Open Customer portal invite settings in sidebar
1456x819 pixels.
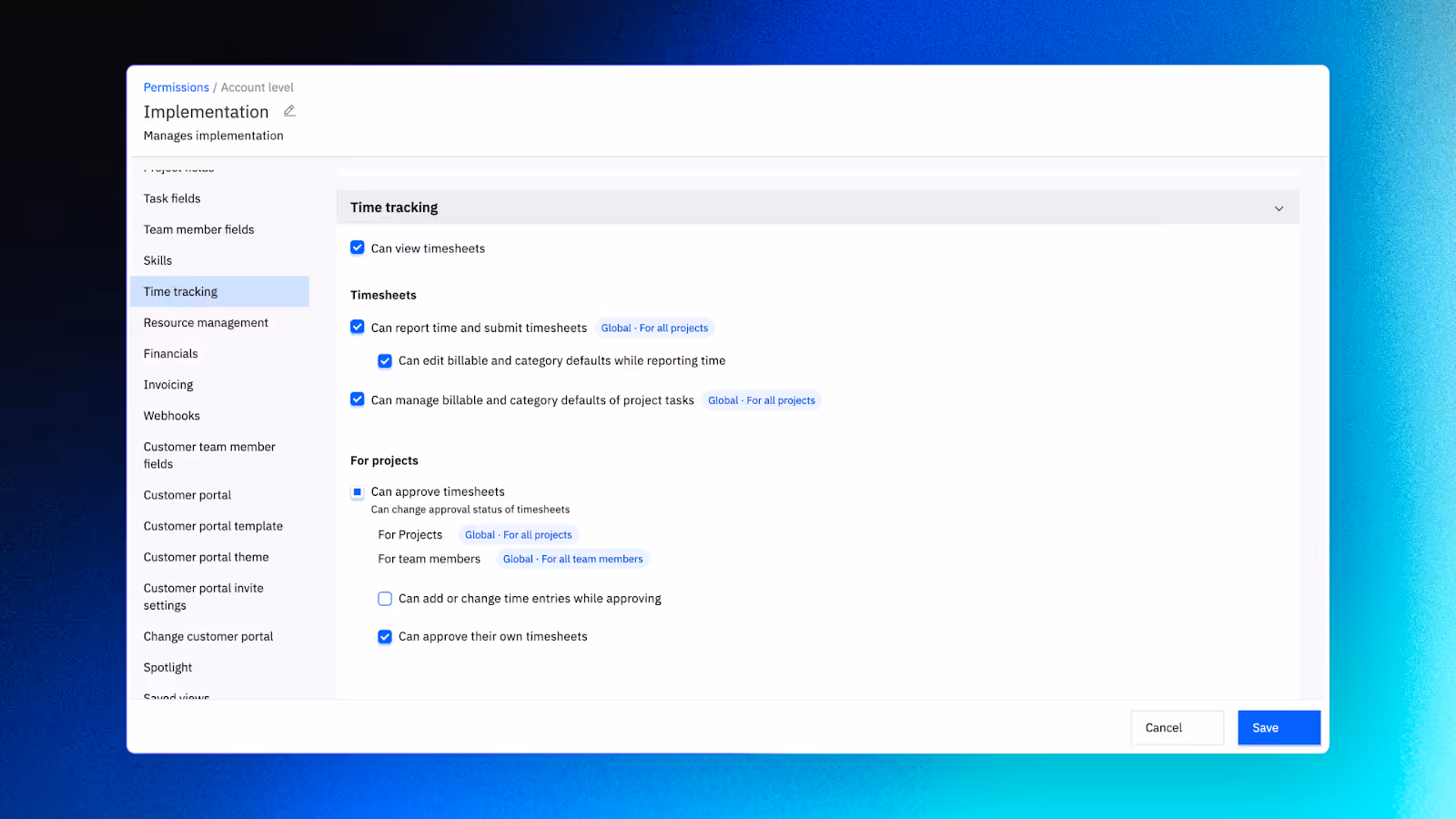pyautogui.click(x=219, y=597)
